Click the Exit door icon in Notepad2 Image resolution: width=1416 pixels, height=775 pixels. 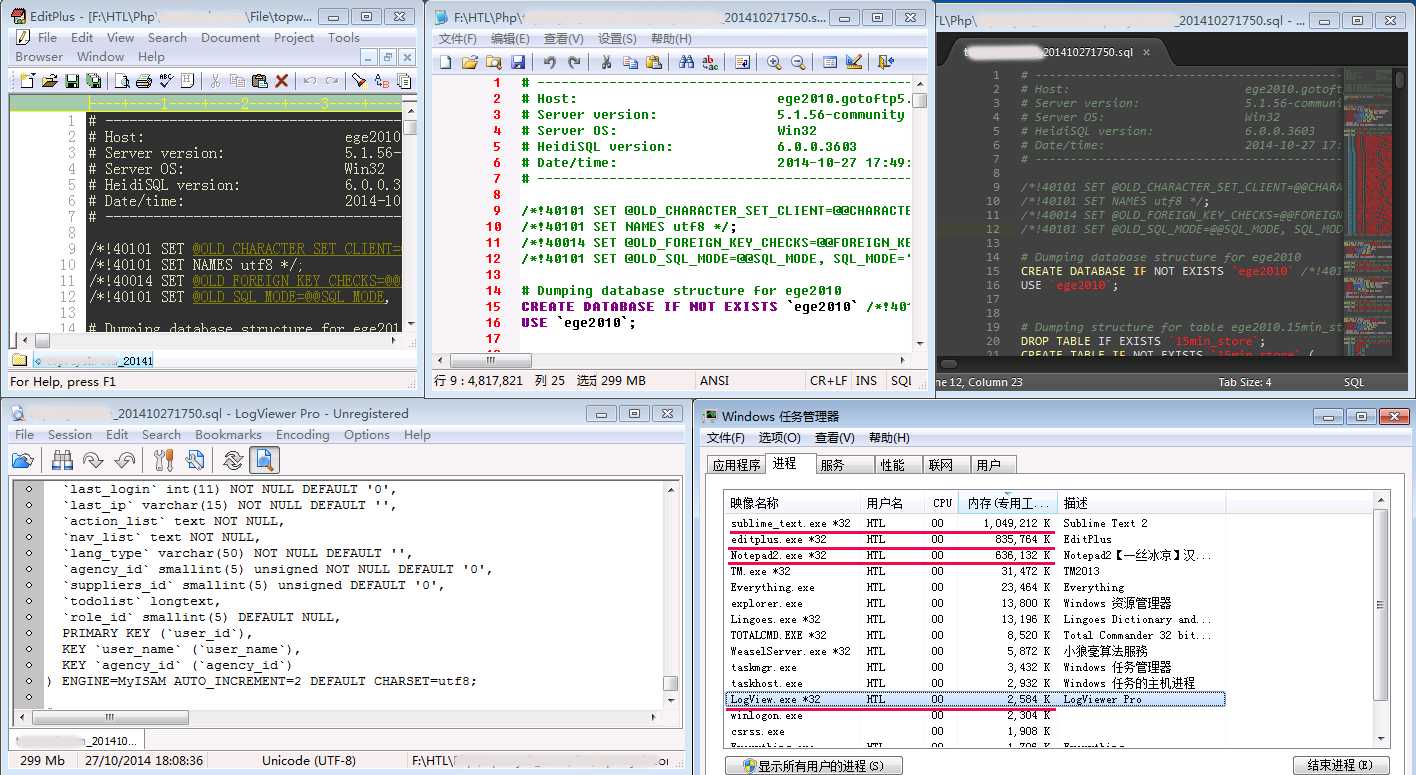[x=885, y=62]
